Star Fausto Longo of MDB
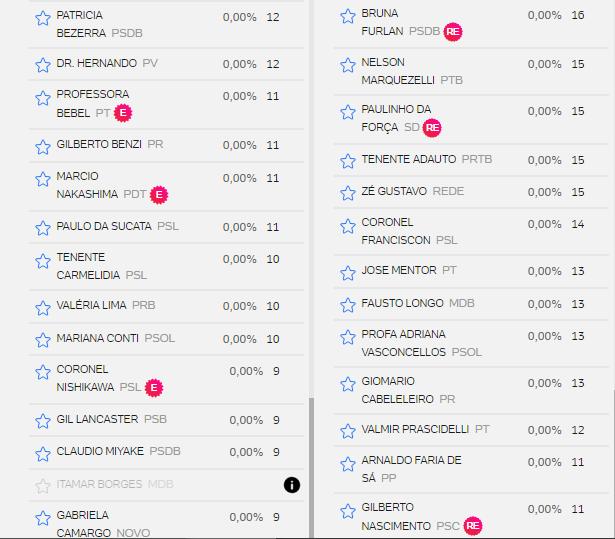This screenshot has height=539, width=615. pyautogui.click(x=348, y=303)
